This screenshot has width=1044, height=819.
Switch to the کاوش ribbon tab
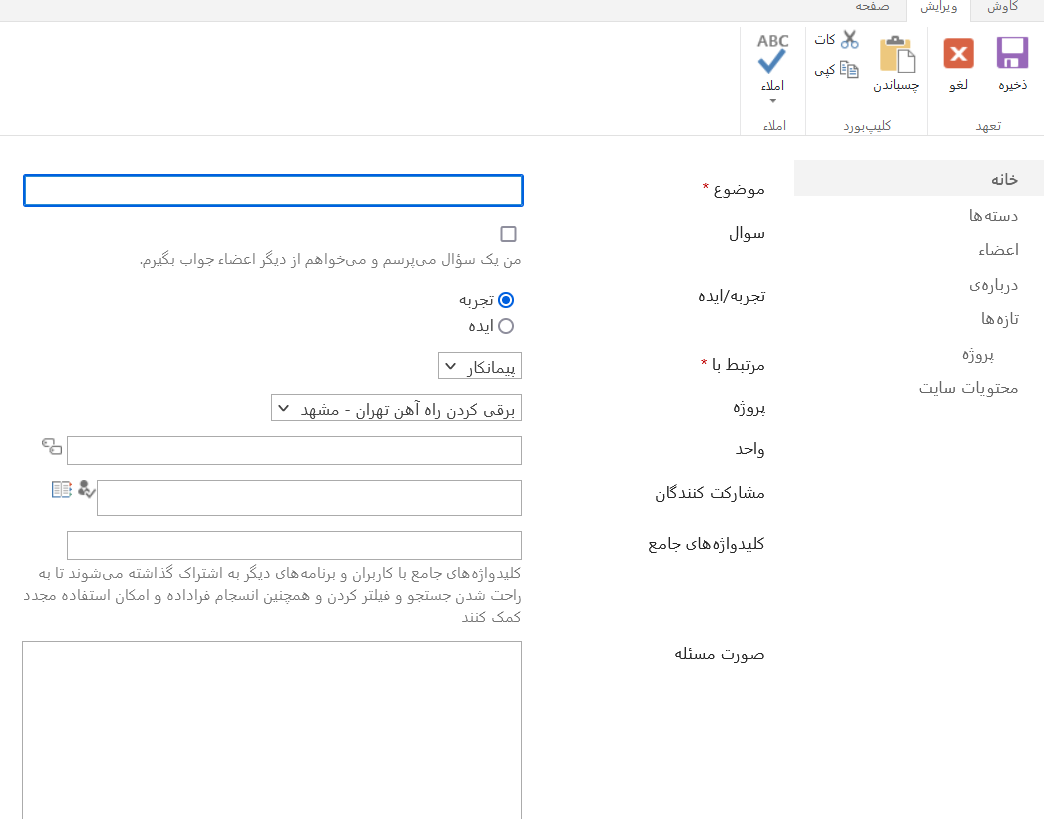point(1002,7)
